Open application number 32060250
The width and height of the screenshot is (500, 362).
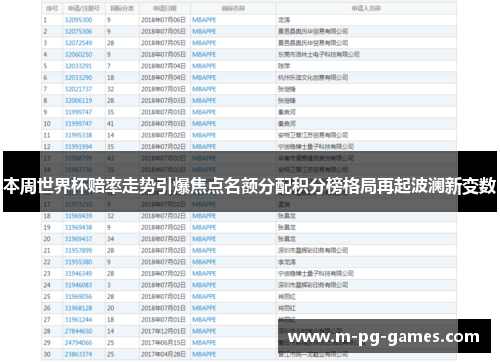[78, 54]
